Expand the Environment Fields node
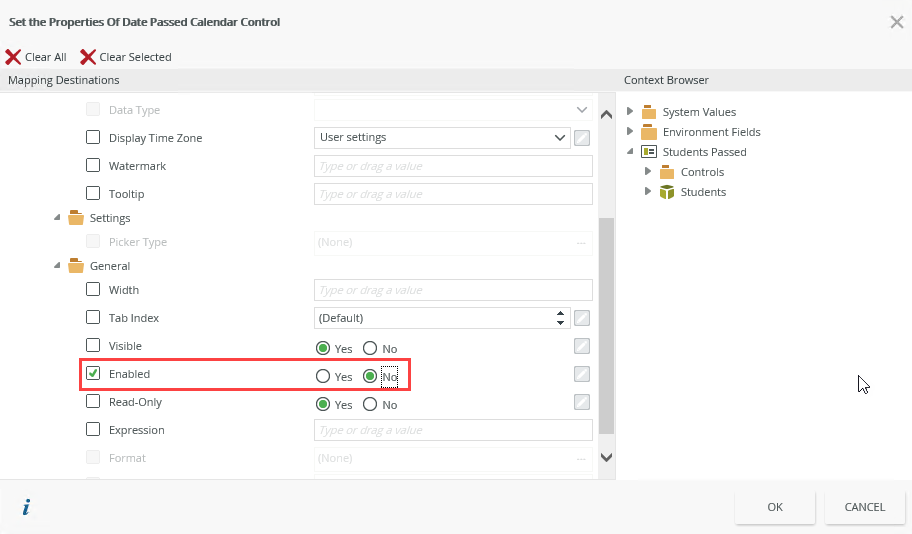 pos(630,132)
